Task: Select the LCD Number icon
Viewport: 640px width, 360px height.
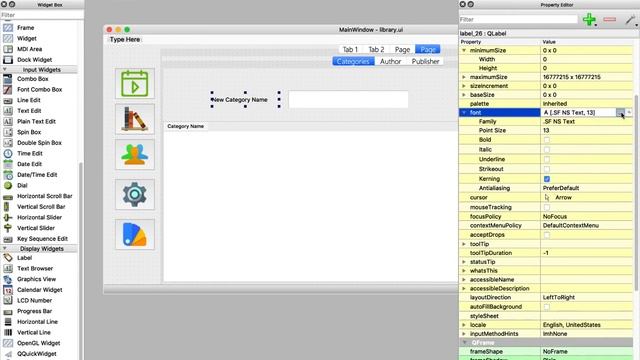Action: click(8, 300)
